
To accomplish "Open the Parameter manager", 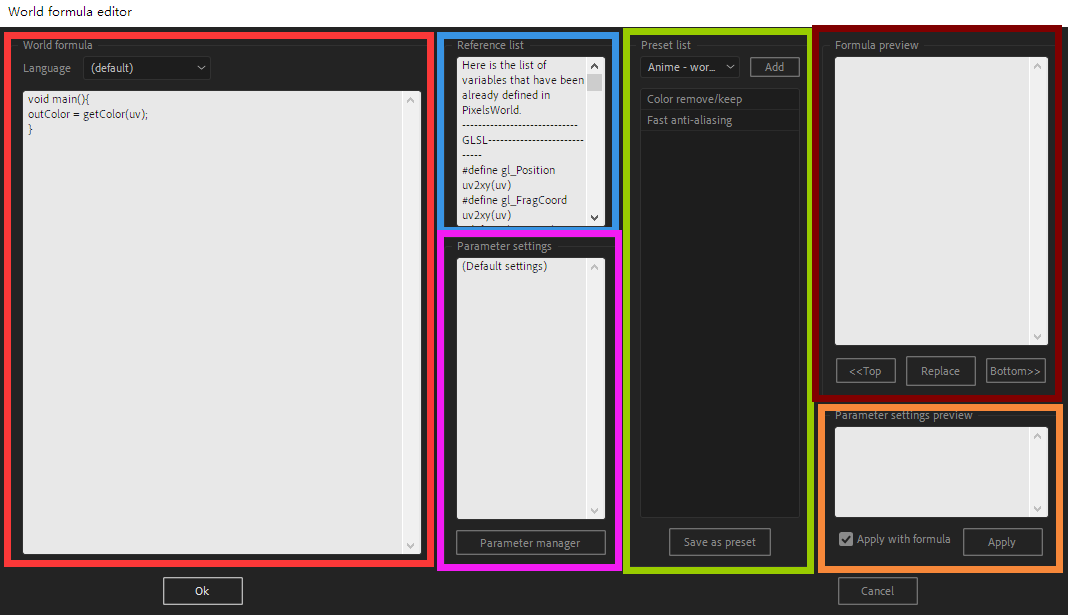I will [530, 543].
